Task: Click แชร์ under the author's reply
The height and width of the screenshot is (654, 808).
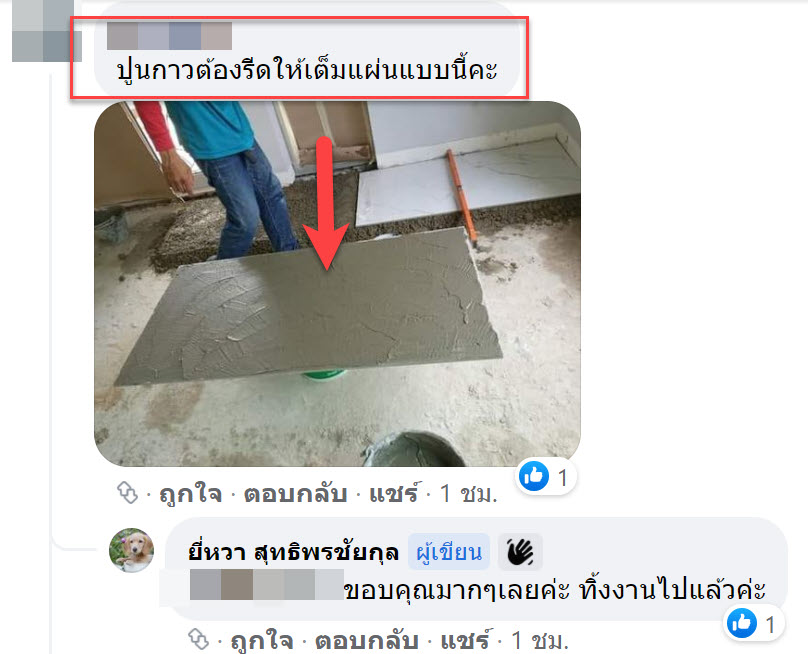Action: 465,641
